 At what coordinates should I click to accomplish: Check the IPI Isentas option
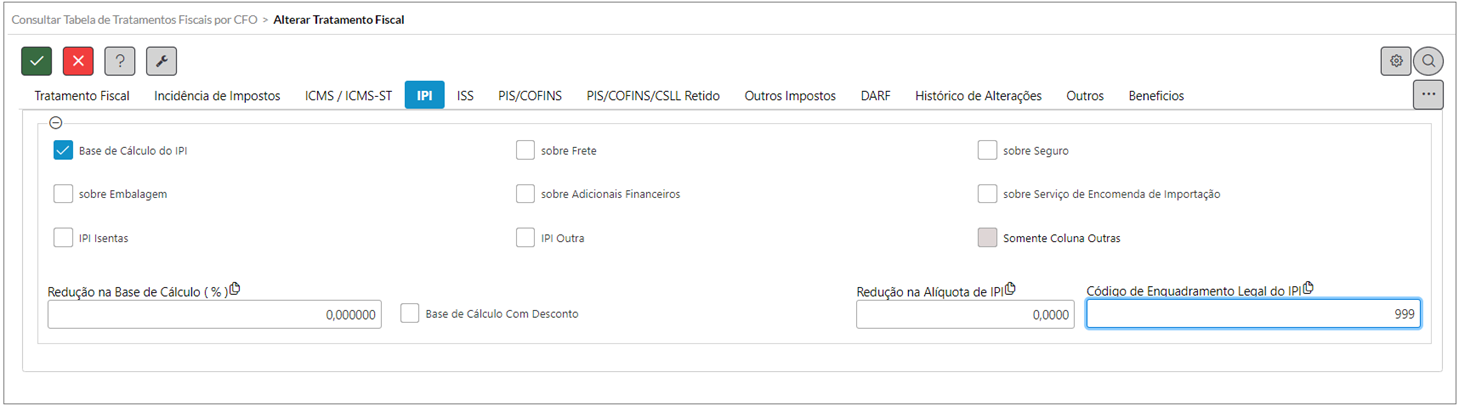tap(63, 238)
